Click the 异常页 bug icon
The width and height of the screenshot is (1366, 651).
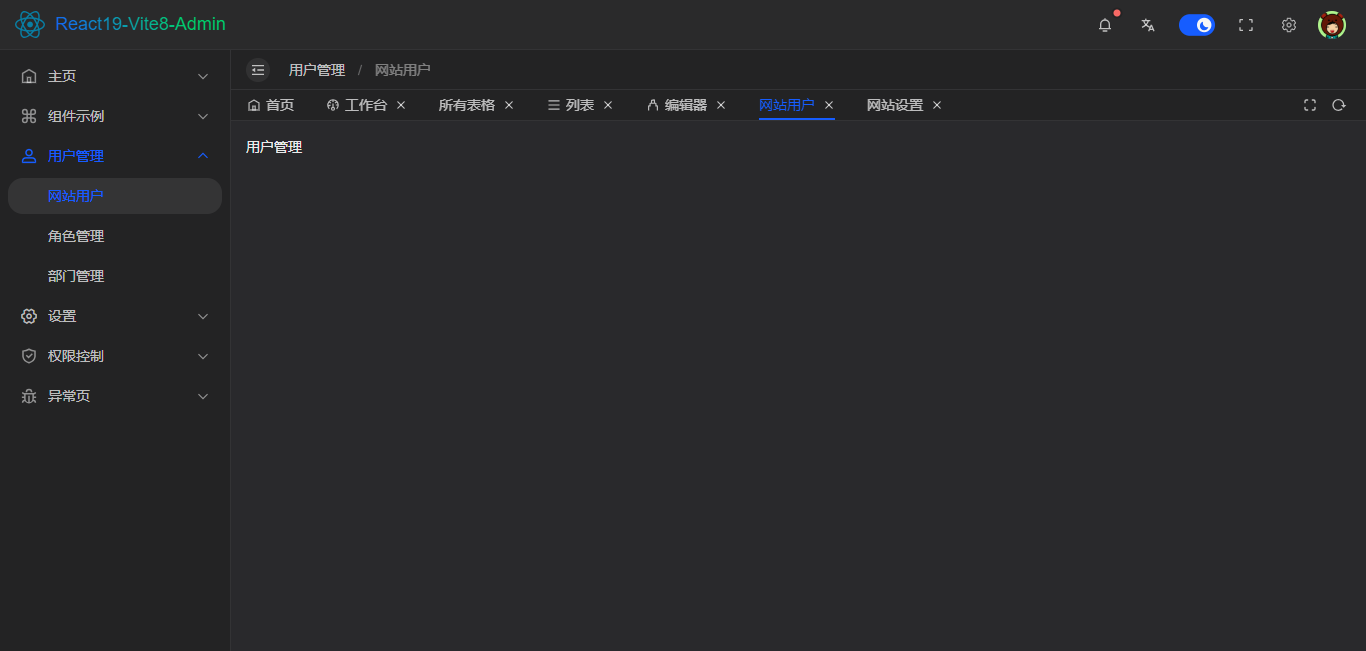(29, 396)
